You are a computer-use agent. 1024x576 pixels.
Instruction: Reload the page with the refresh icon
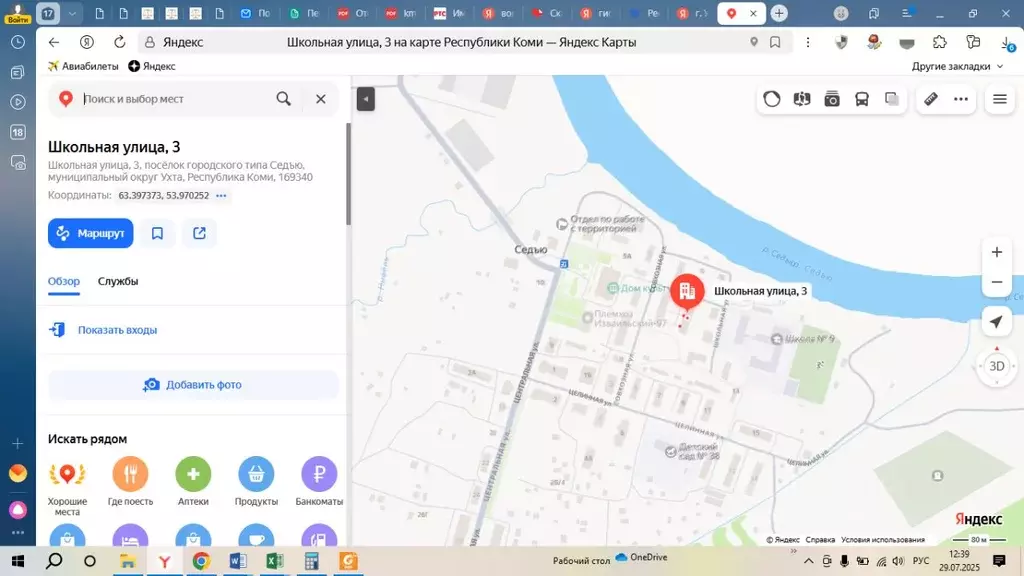pos(120,42)
